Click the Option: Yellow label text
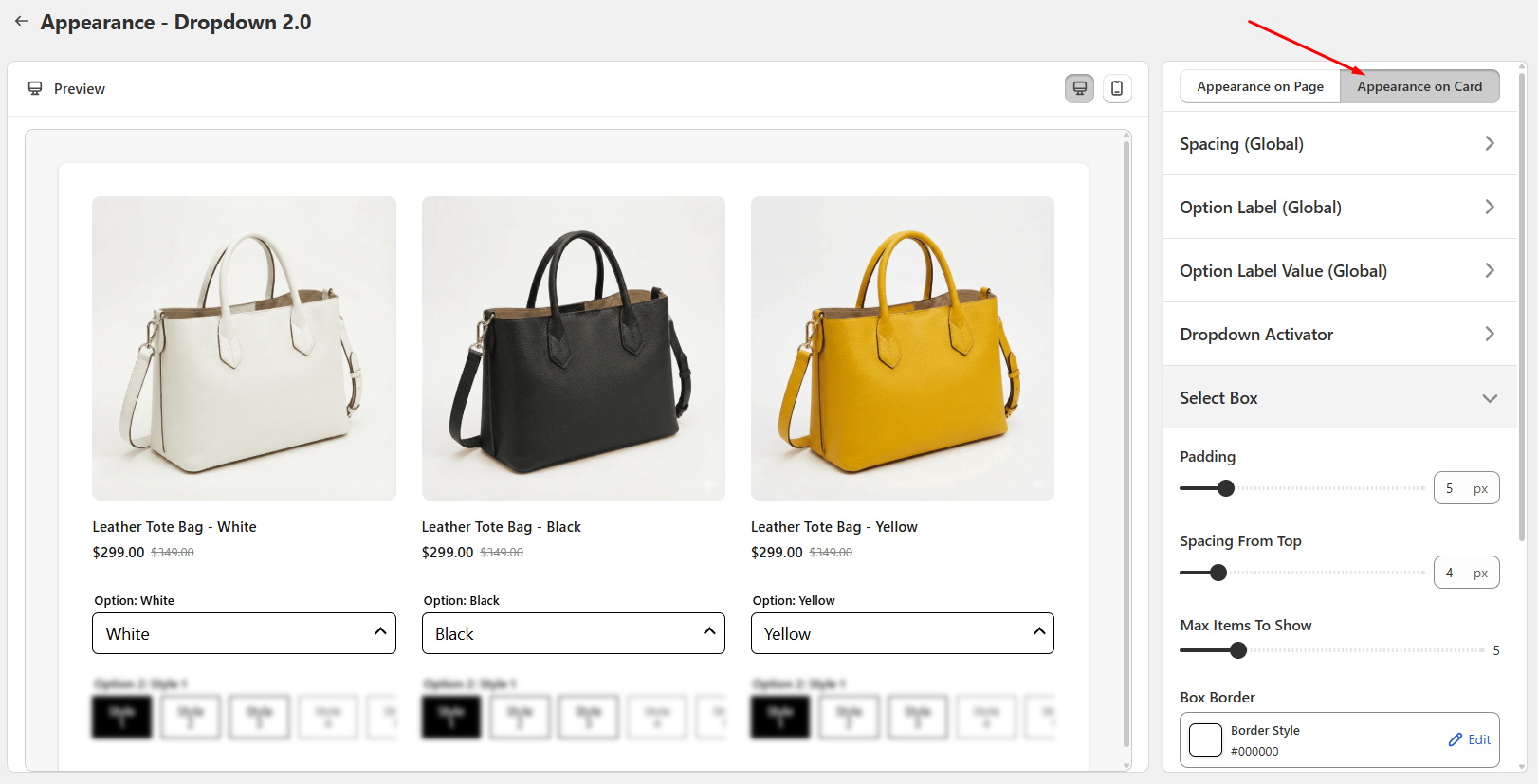The height and width of the screenshot is (784, 1538). (x=794, y=600)
